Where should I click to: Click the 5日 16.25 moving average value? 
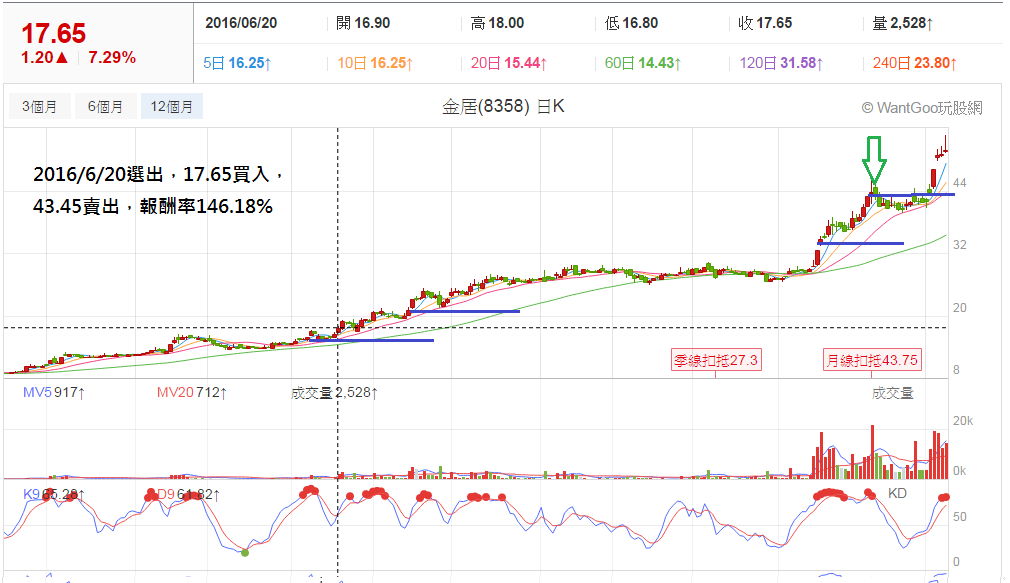pos(237,63)
